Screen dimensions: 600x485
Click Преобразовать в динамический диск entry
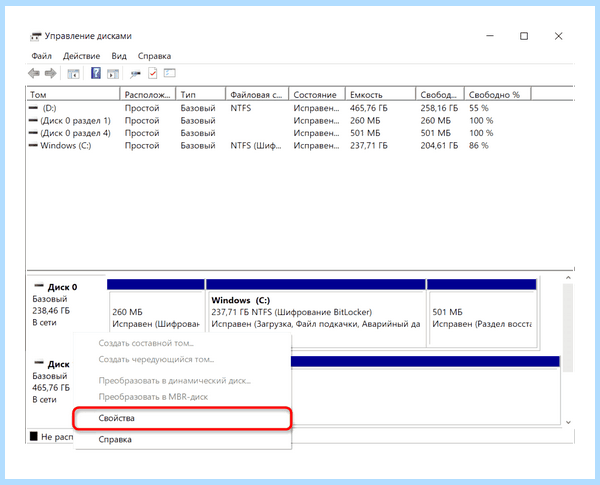tap(182, 380)
